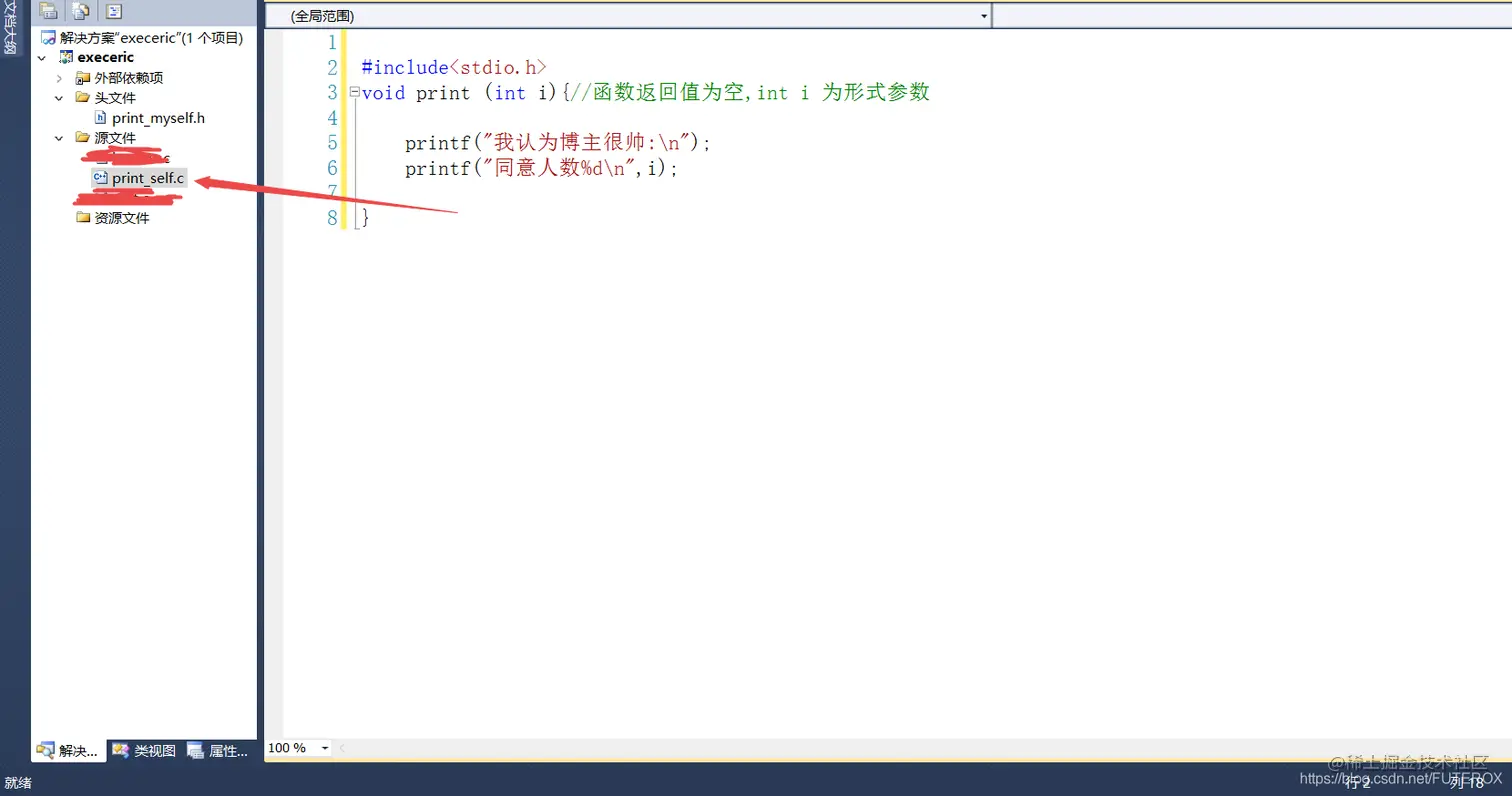Screen dimensions: 1512x796
Task: Collapse the void print function outline
Action: [354, 93]
